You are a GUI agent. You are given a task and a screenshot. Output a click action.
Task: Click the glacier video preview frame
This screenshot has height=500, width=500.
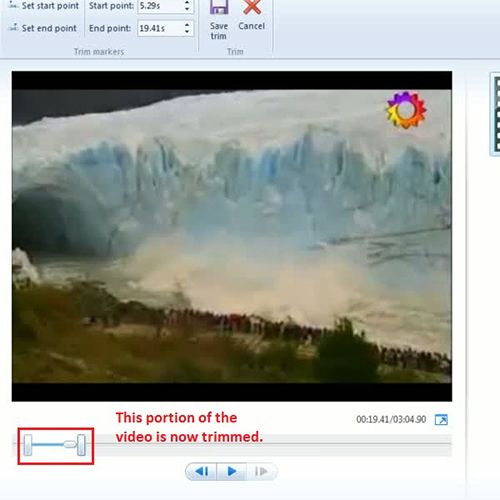(232, 236)
